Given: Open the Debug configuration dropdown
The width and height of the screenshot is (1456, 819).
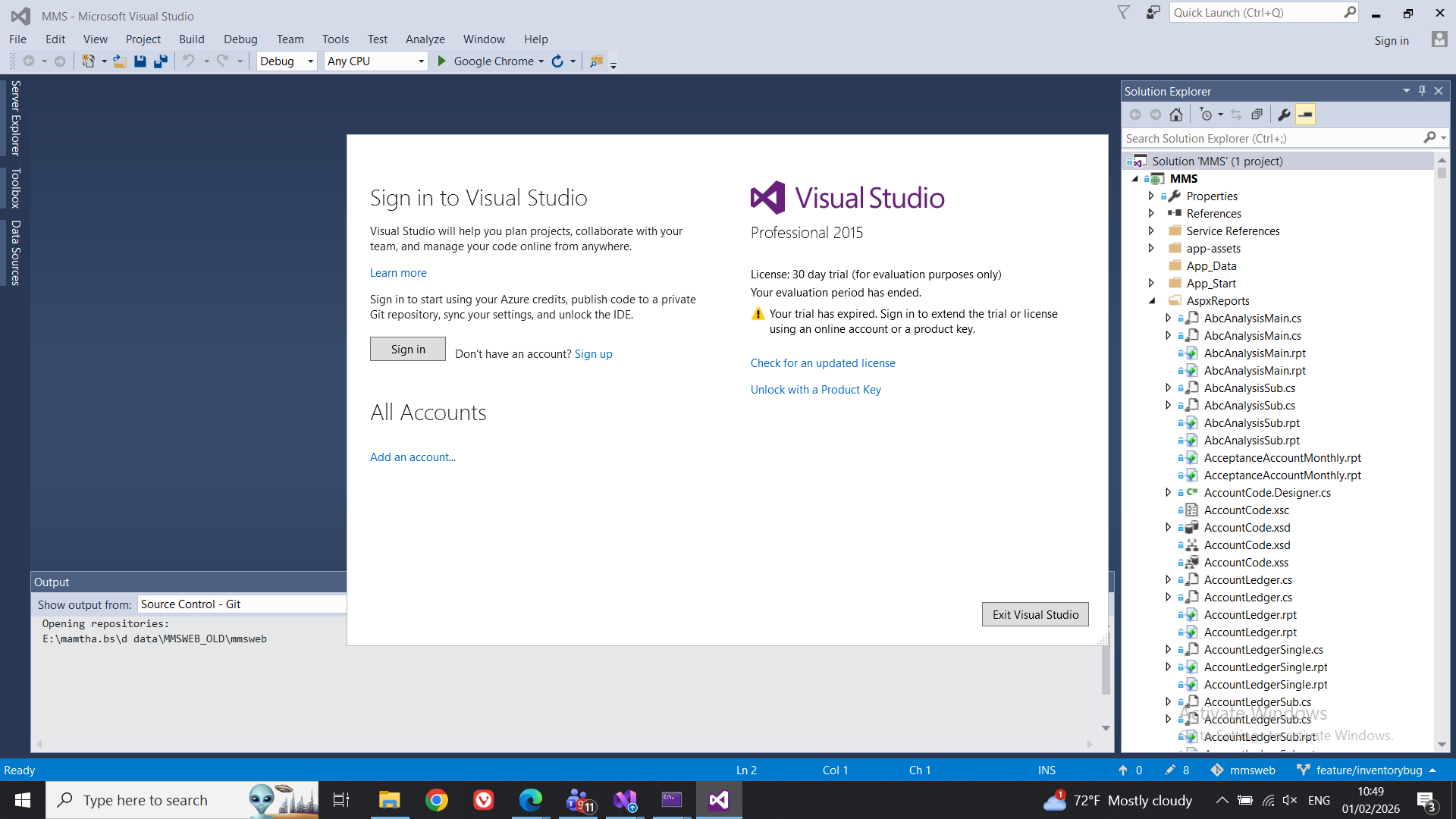Looking at the screenshot, I should 310,61.
